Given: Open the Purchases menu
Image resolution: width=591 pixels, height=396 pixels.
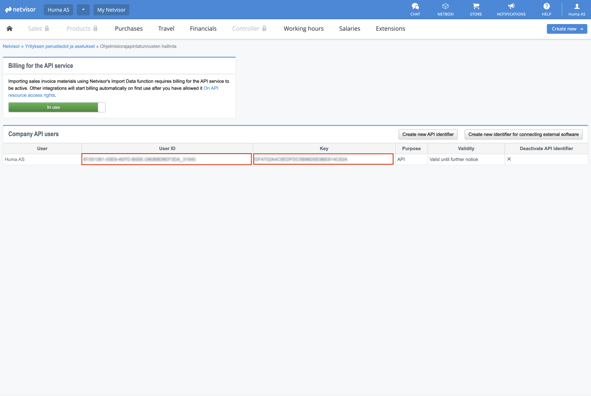Looking at the screenshot, I should click(129, 28).
